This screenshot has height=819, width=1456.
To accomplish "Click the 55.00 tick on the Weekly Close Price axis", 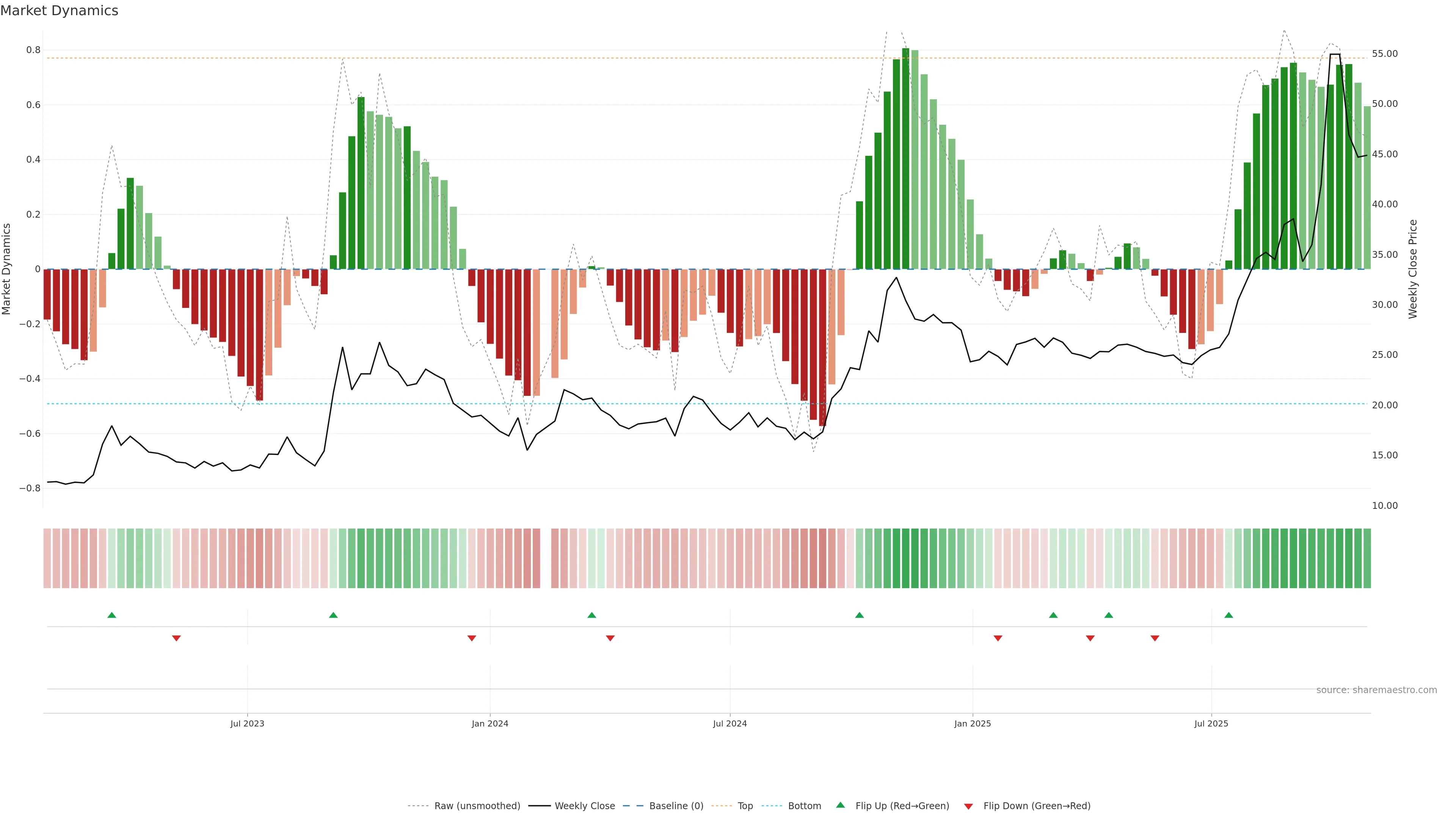I will (x=1385, y=54).
